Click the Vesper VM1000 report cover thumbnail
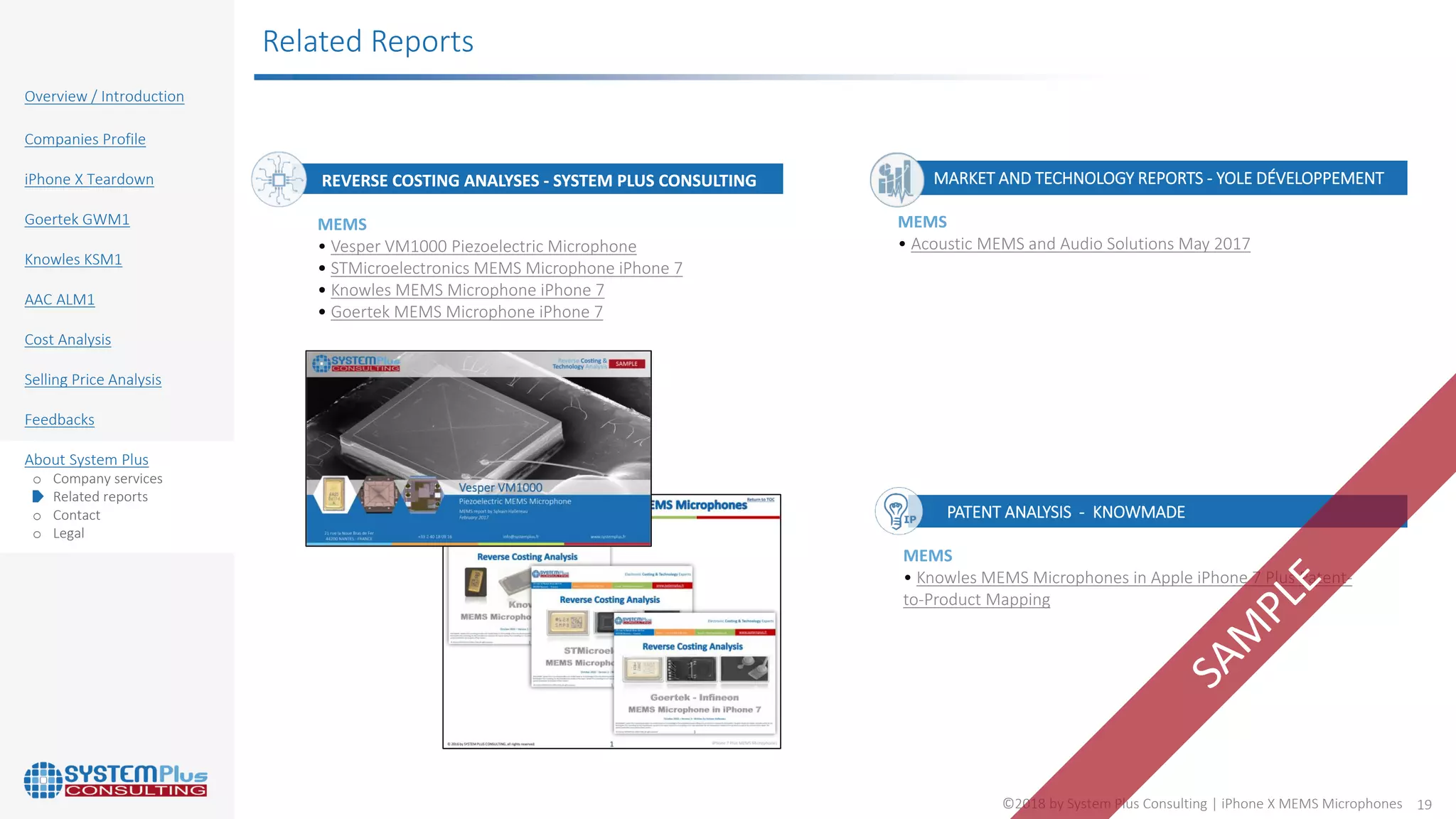Image resolution: width=1456 pixels, height=819 pixels. [478, 448]
